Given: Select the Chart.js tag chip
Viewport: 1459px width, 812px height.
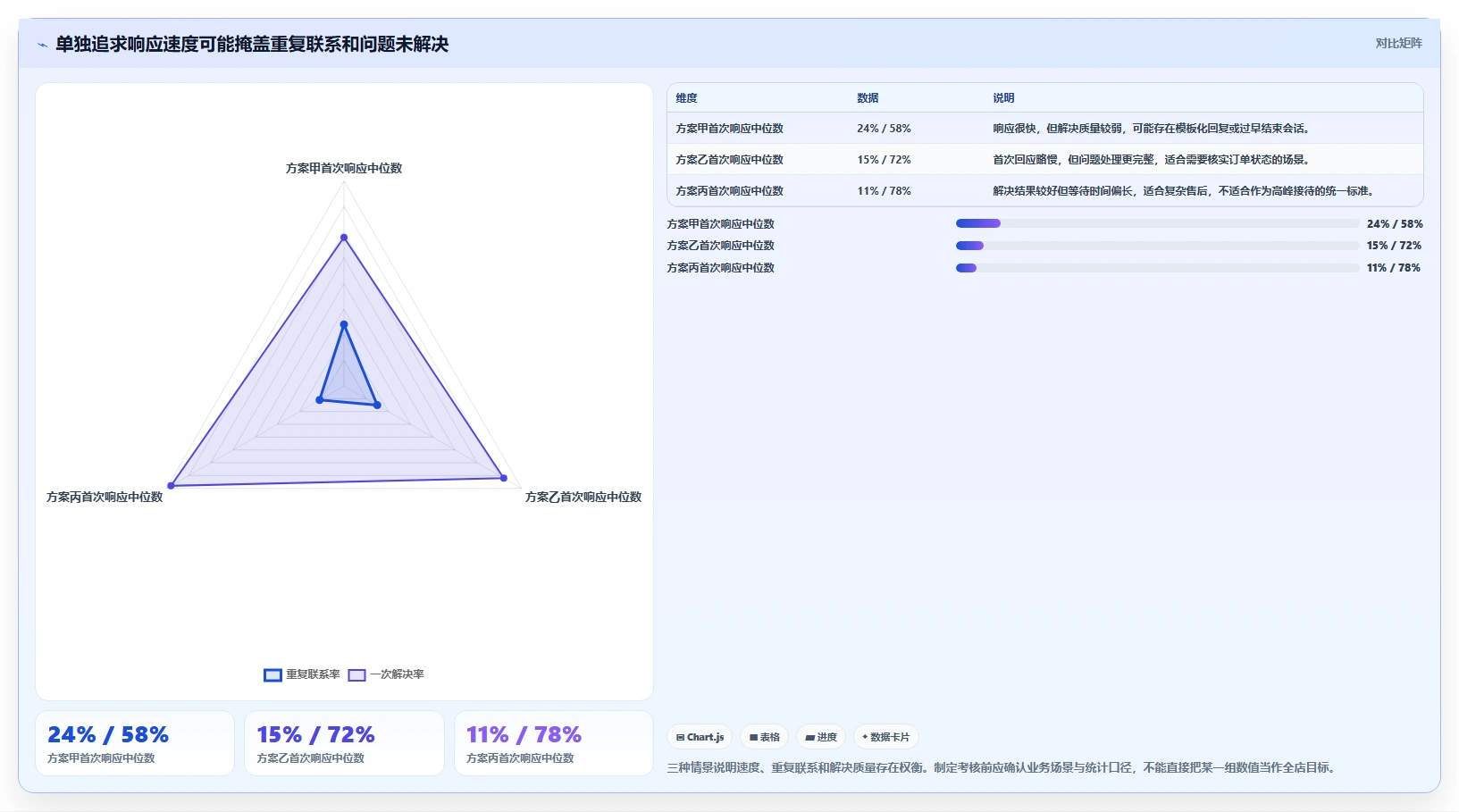Looking at the screenshot, I should click(700, 737).
